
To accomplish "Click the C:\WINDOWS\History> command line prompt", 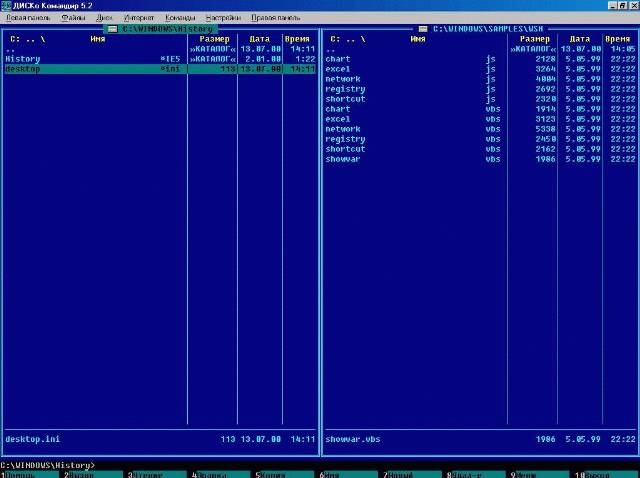I will click(47, 465).
